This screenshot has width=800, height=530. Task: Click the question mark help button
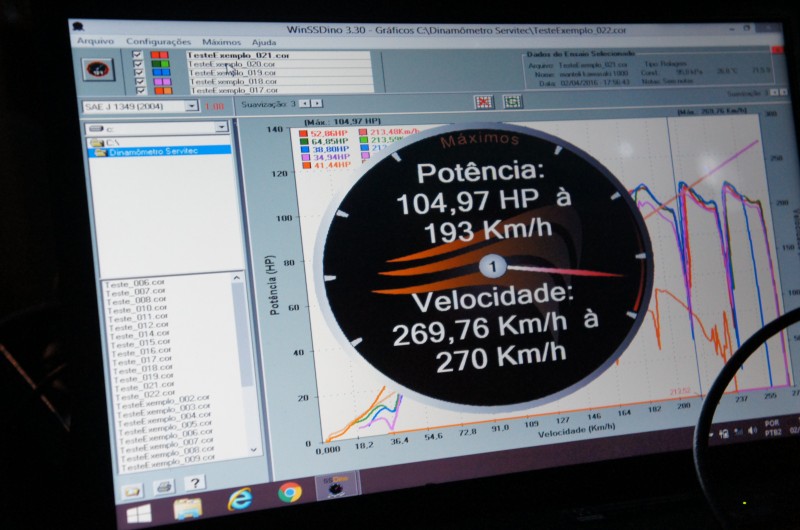point(194,484)
